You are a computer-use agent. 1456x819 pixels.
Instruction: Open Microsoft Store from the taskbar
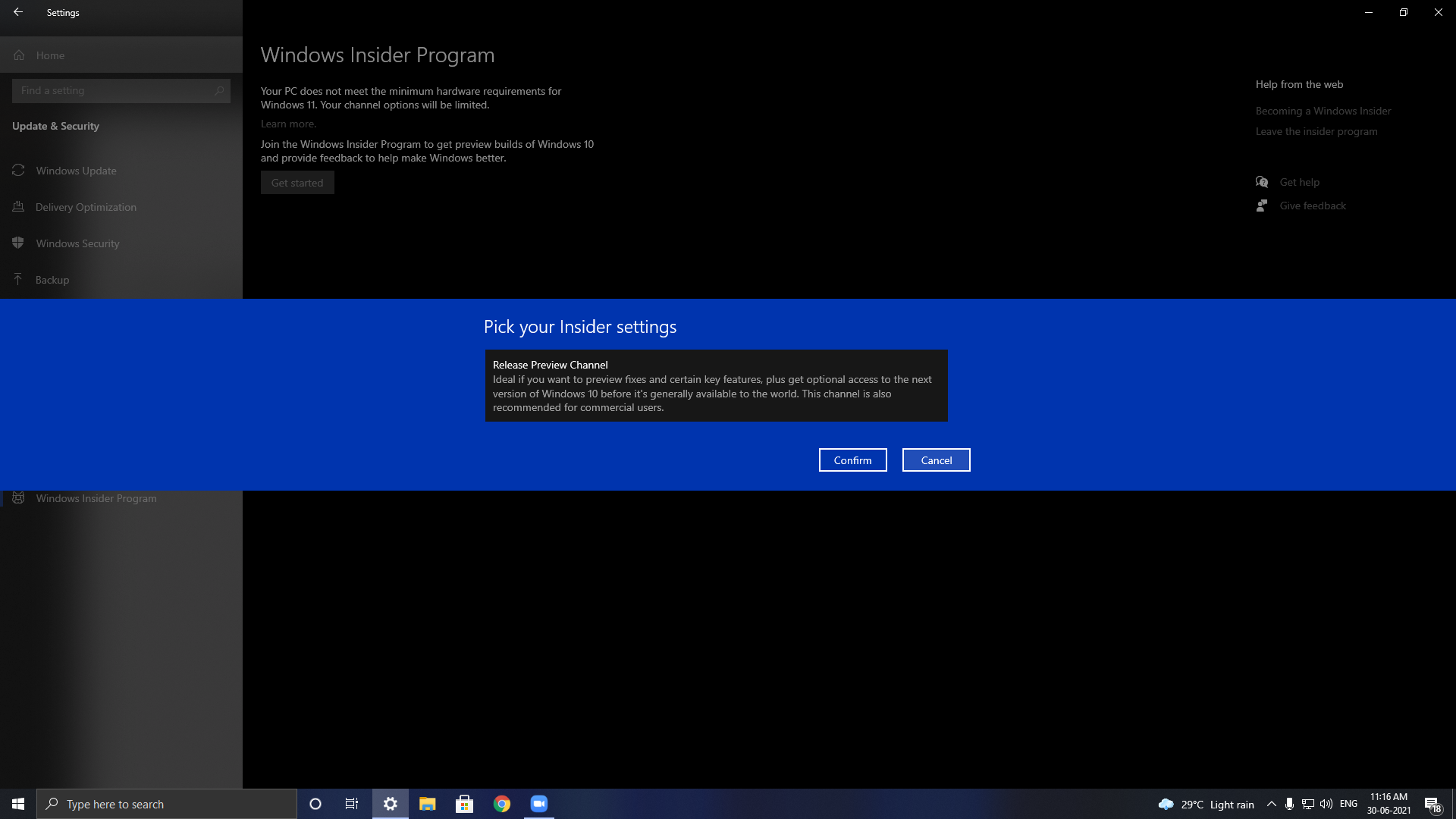(x=465, y=803)
